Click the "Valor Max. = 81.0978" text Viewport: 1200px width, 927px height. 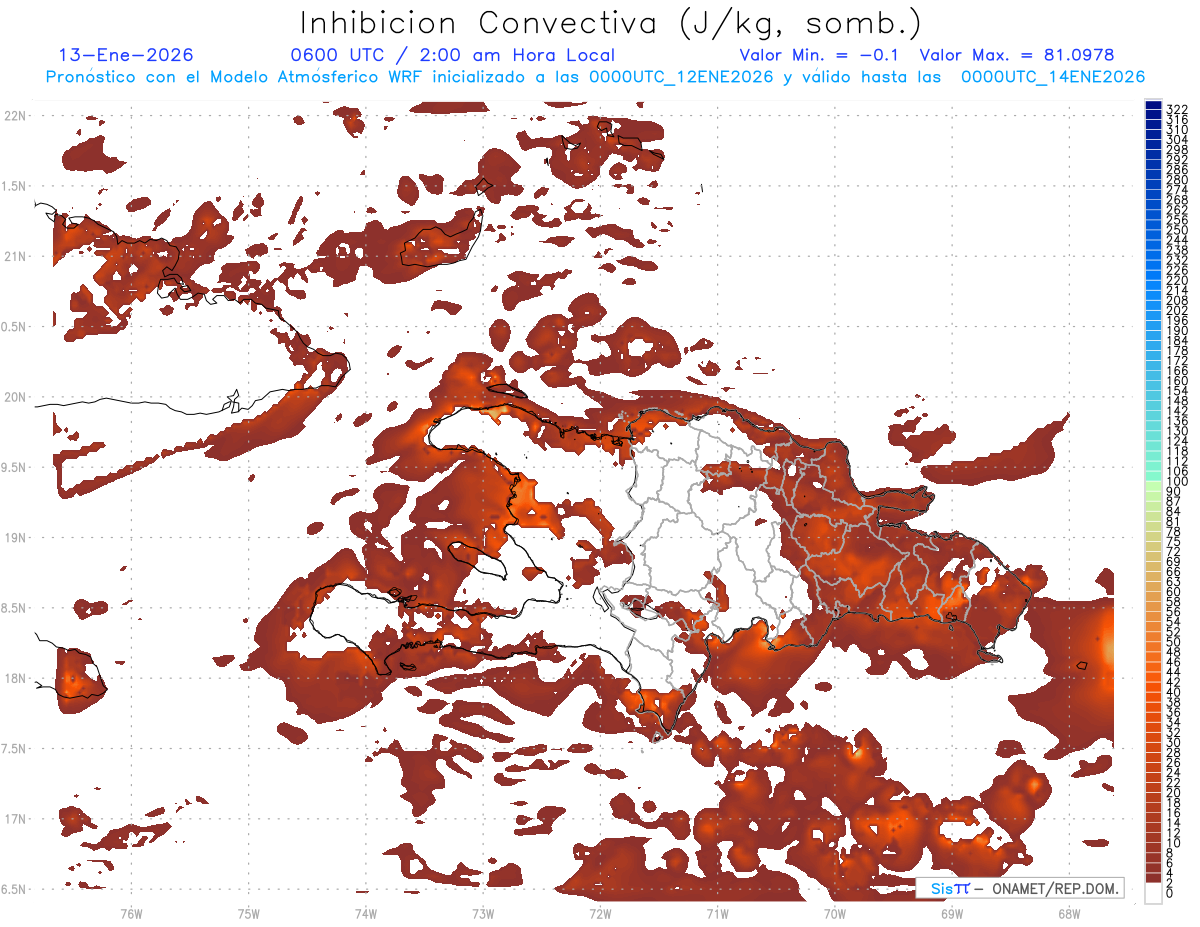[1017, 55]
